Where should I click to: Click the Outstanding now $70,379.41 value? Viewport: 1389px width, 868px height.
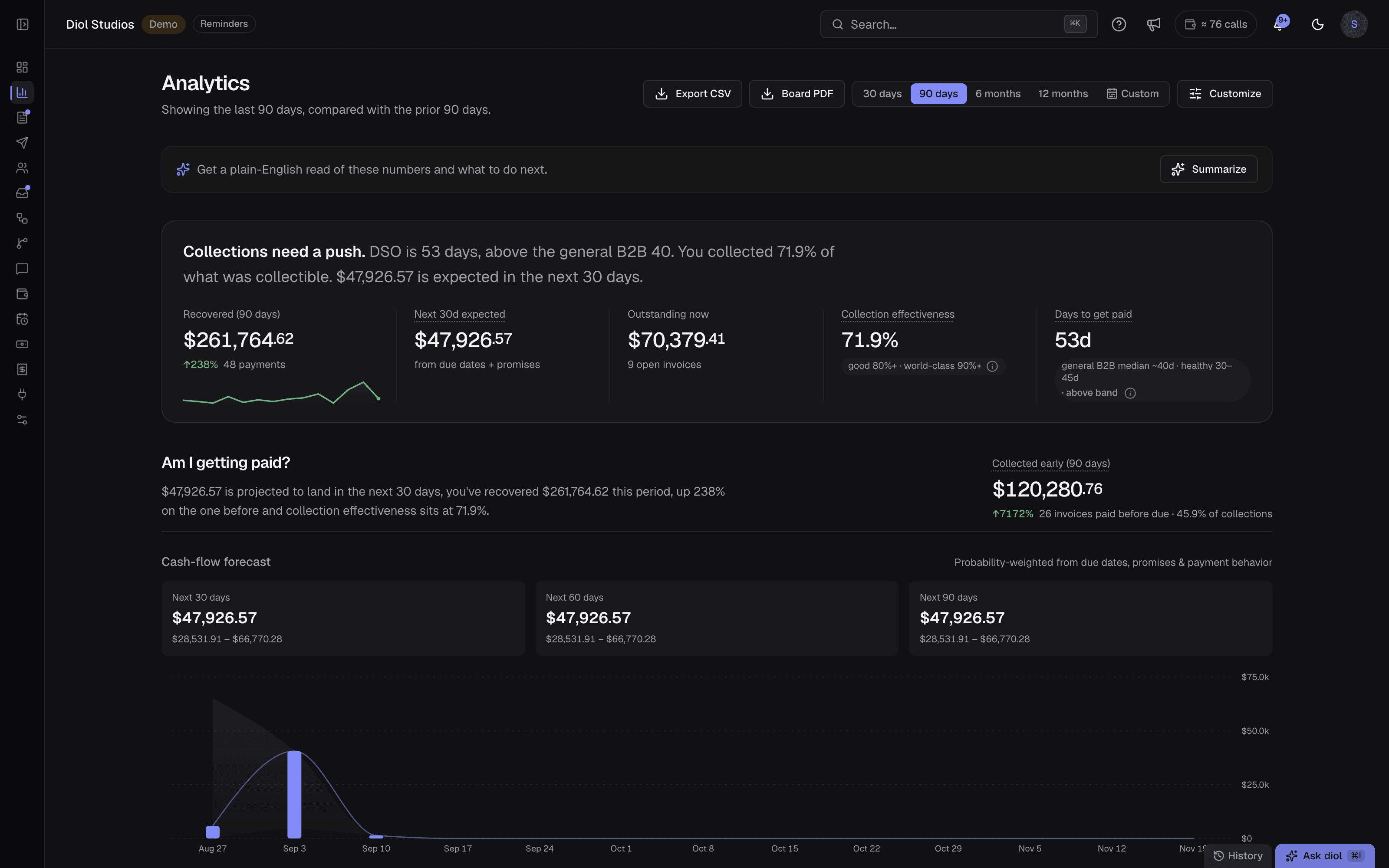[676, 340]
